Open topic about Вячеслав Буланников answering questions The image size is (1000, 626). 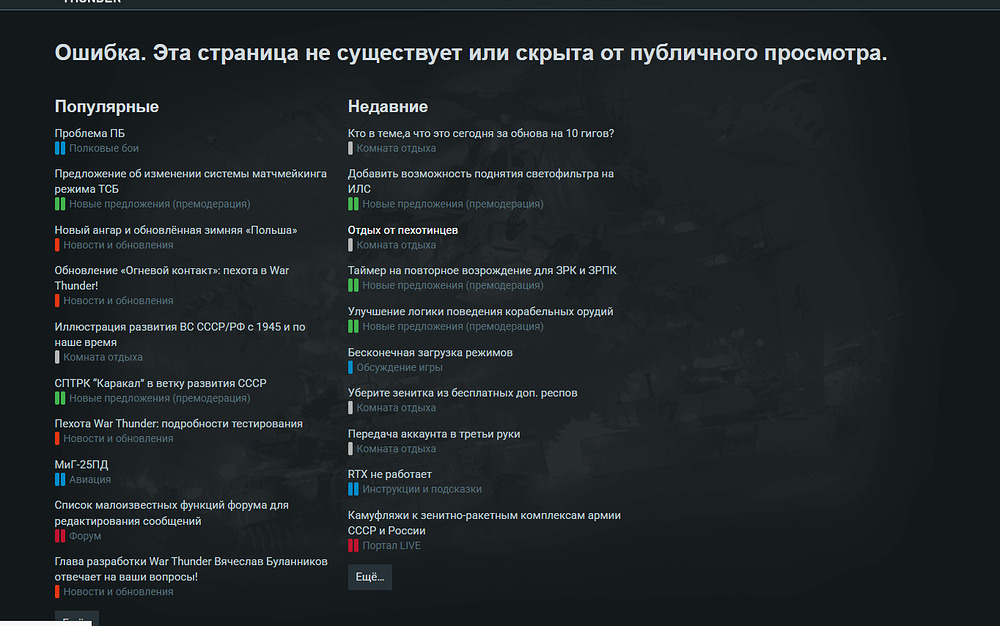coord(190,569)
